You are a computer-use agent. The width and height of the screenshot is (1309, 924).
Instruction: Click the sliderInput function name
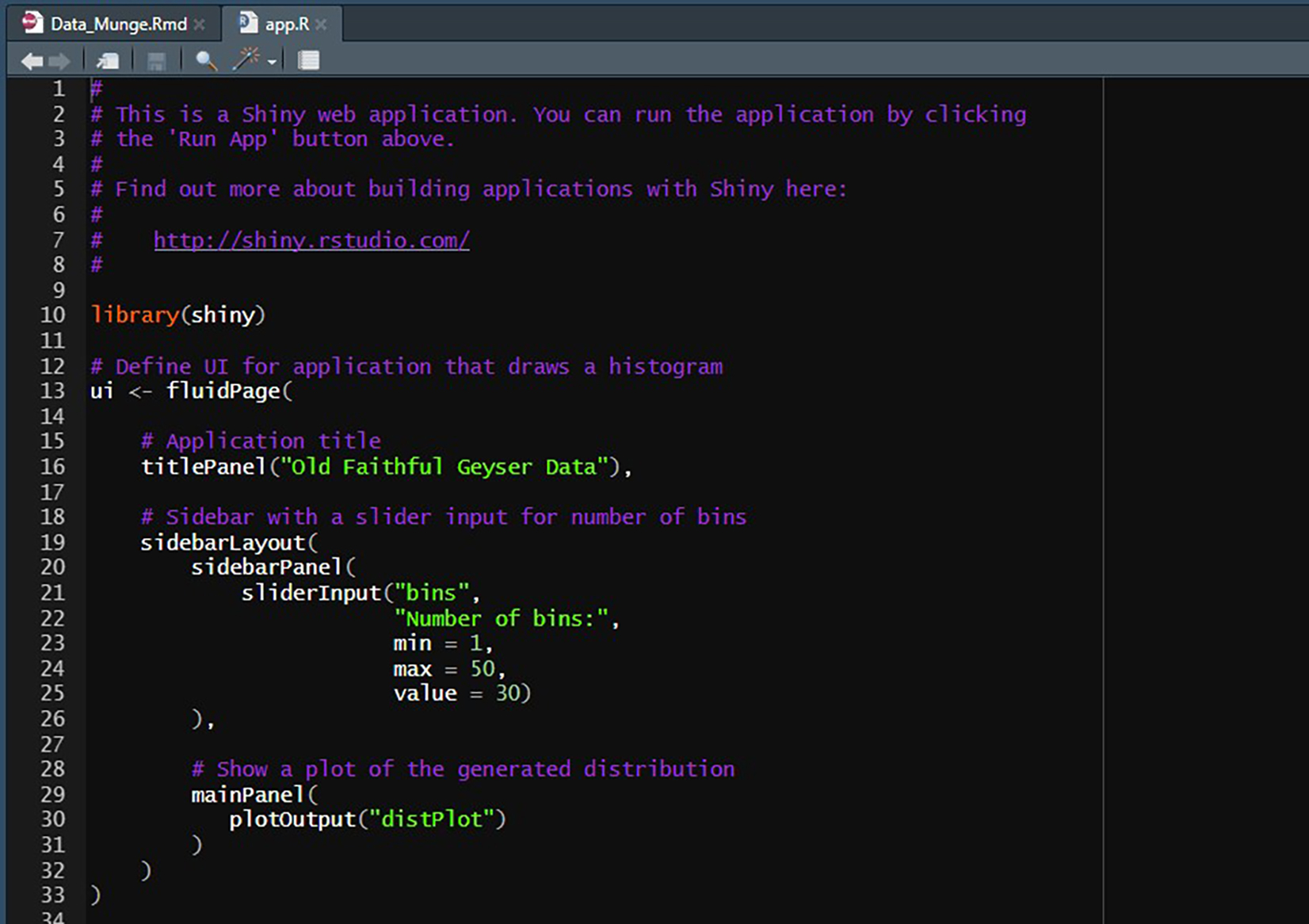pyautogui.click(x=311, y=593)
